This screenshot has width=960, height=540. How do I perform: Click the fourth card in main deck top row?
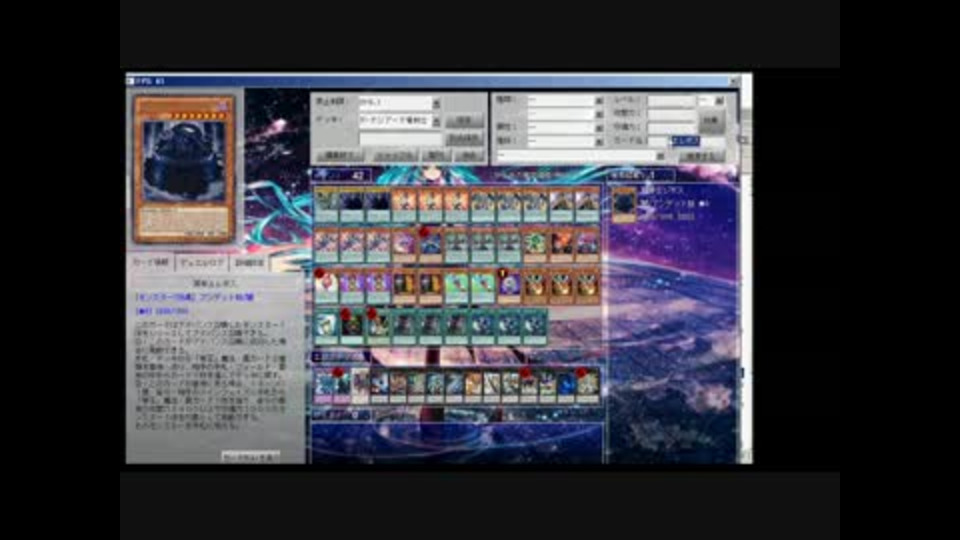point(404,205)
